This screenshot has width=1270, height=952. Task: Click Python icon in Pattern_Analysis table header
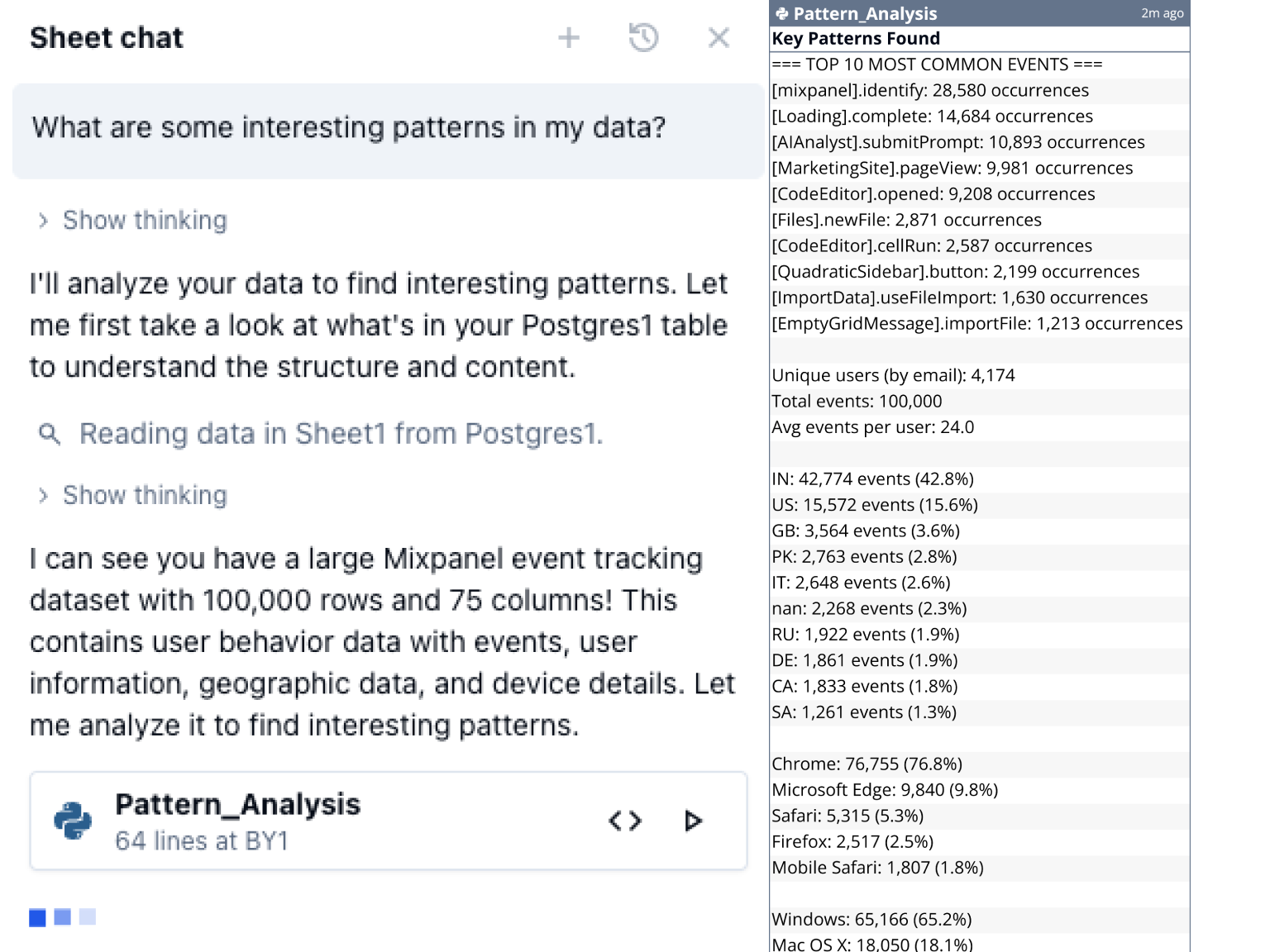[x=782, y=13]
